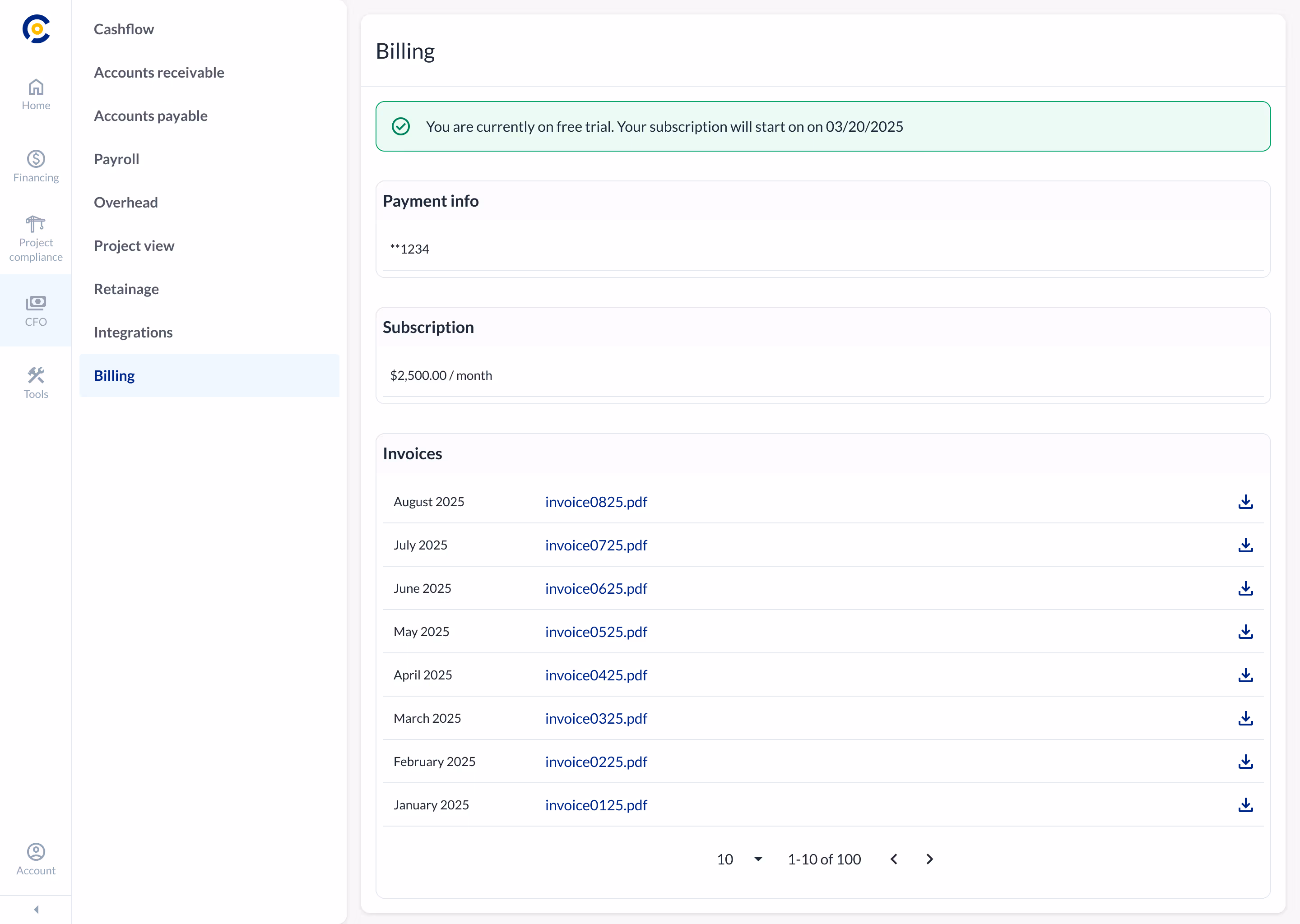The height and width of the screenshot is (924, 1300).
Task: Click the 1-10 of 100 pagination text
Action: (x=824, y=859)
